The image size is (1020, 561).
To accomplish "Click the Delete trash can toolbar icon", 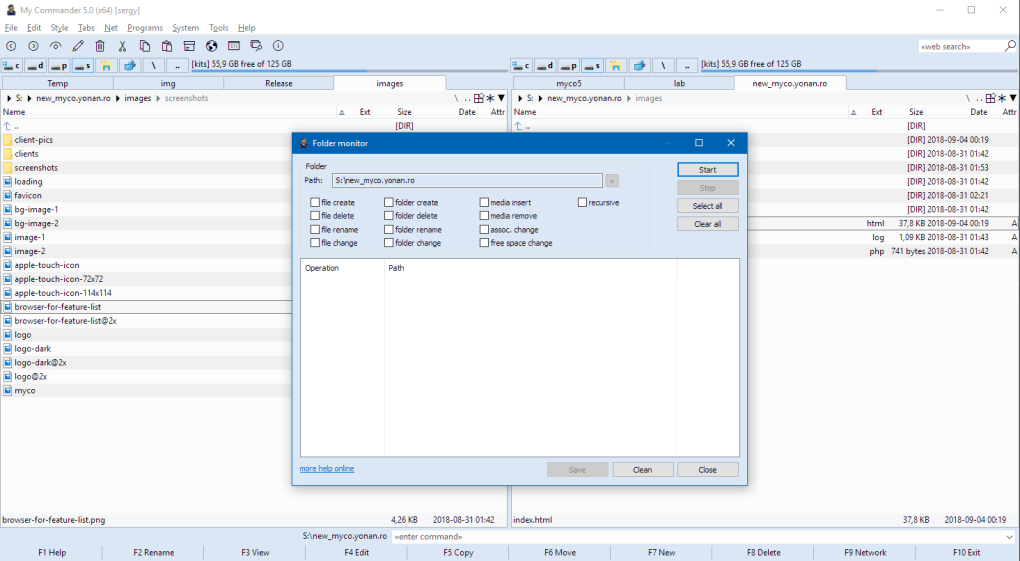I will 100,46.
